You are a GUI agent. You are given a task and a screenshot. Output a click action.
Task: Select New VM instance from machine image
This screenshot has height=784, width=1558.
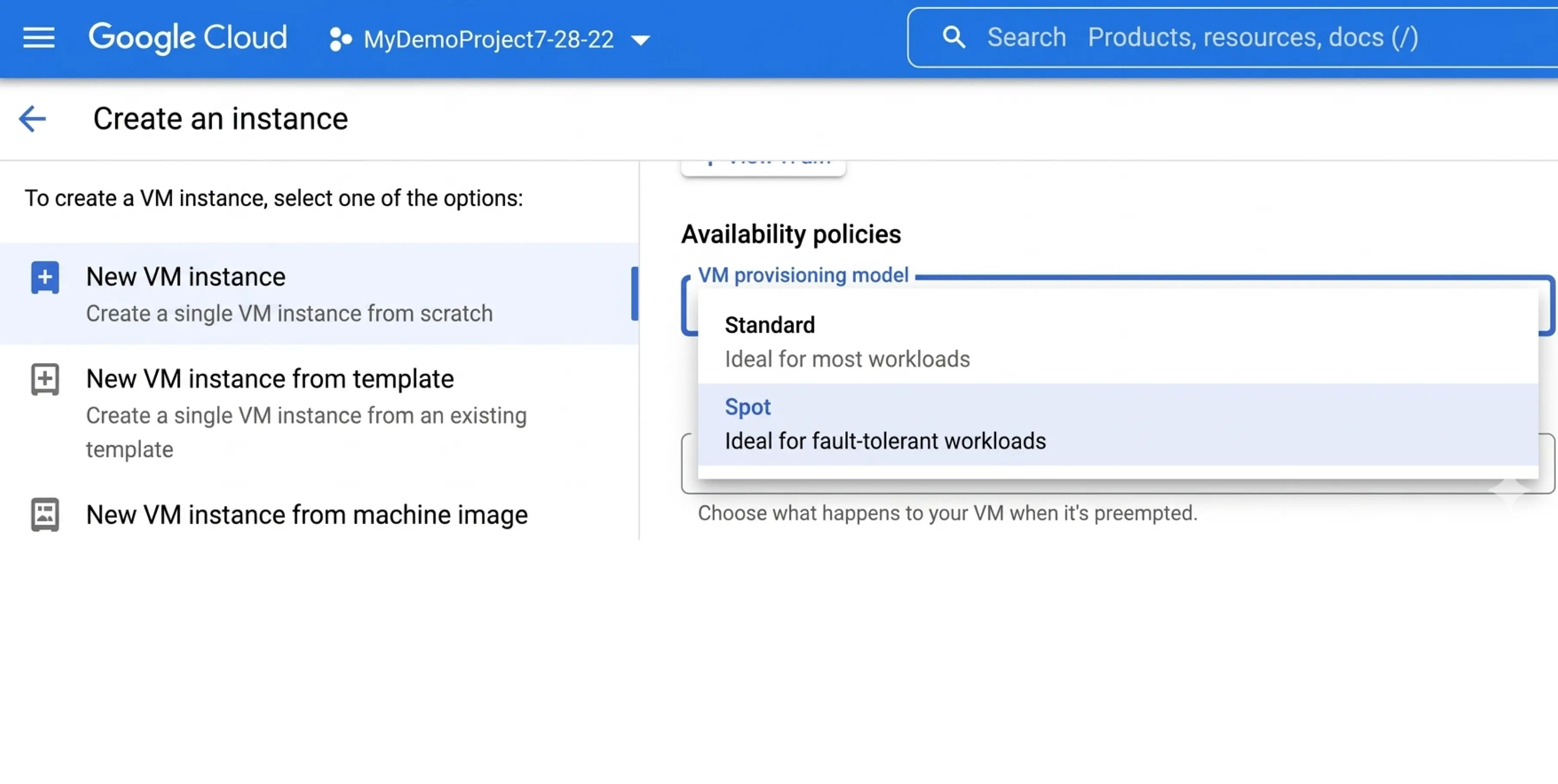pyautogui.click(x=307, y=514)
